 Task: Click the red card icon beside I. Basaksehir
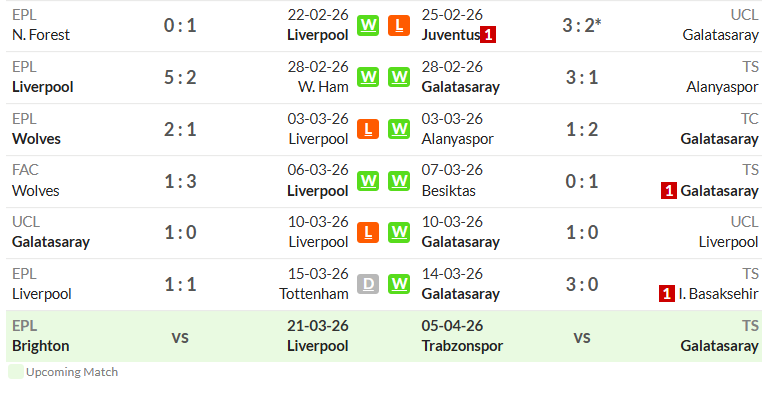pyautogui.click(x=667, y=294)
